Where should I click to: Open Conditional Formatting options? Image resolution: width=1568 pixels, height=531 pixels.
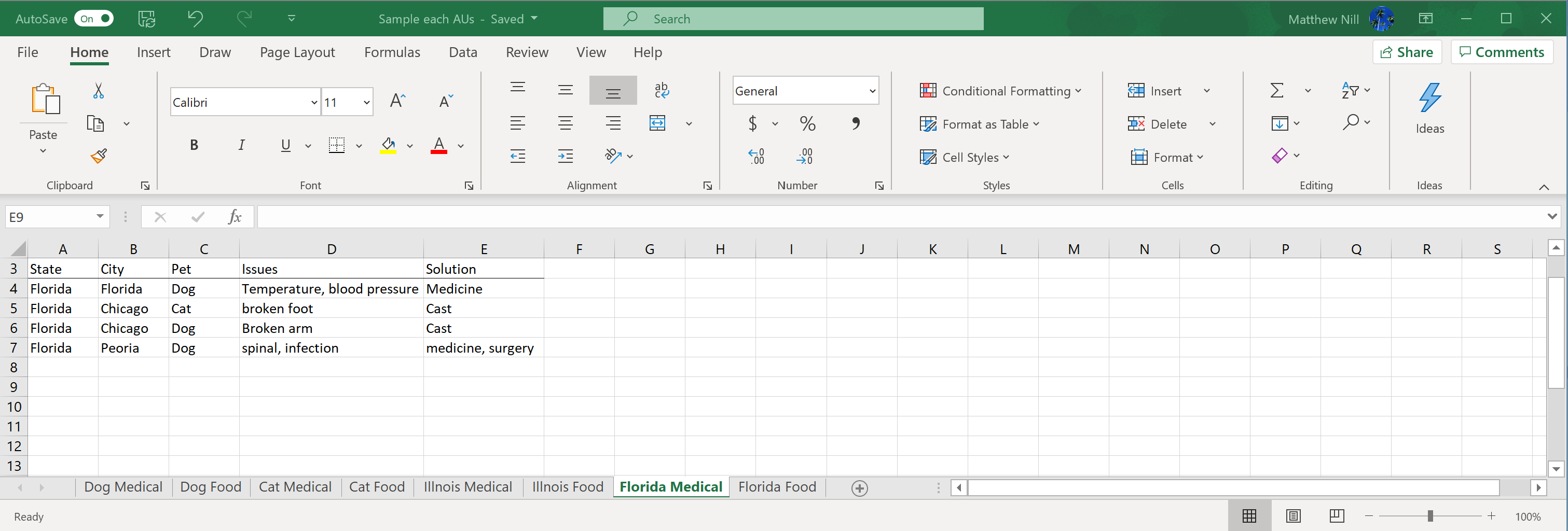pyautogui.click(x=1000, y=90)
